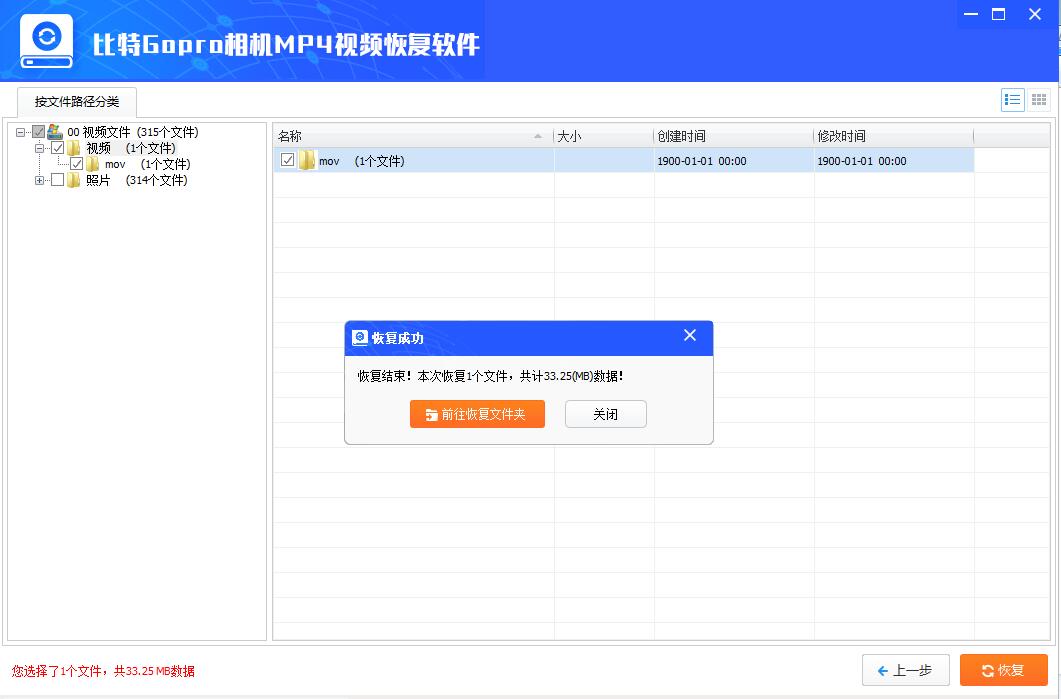Maximize the application window
1061x699 pixels.
click(x=999, y=14)
